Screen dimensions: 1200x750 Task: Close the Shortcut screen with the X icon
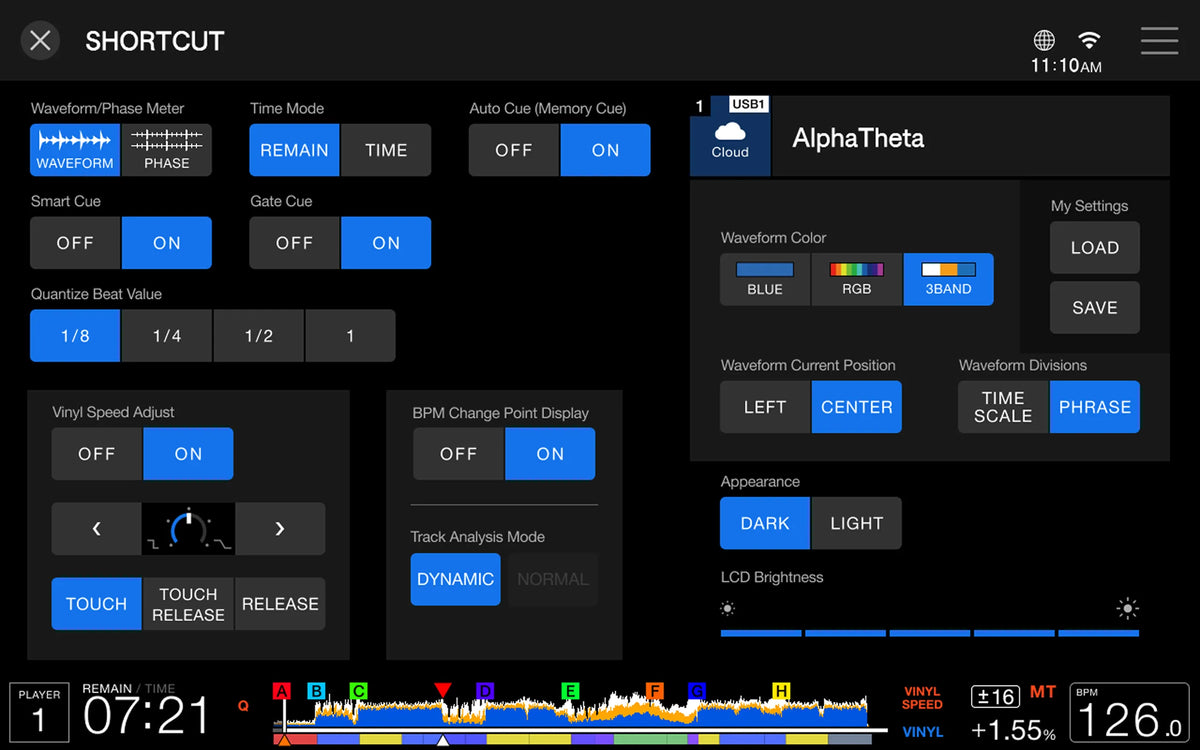tap(40, 41)
